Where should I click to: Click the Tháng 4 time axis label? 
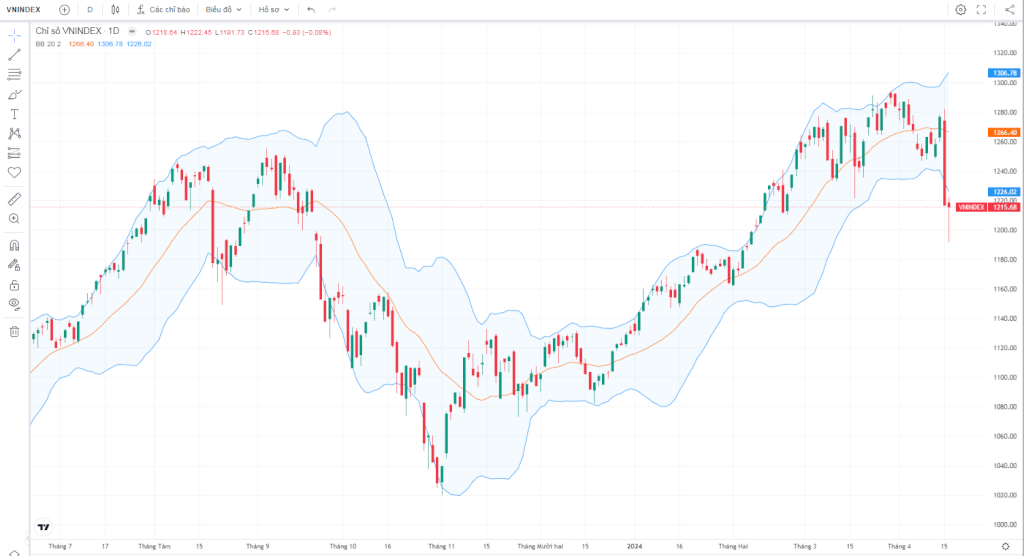[x=899, y=546]
